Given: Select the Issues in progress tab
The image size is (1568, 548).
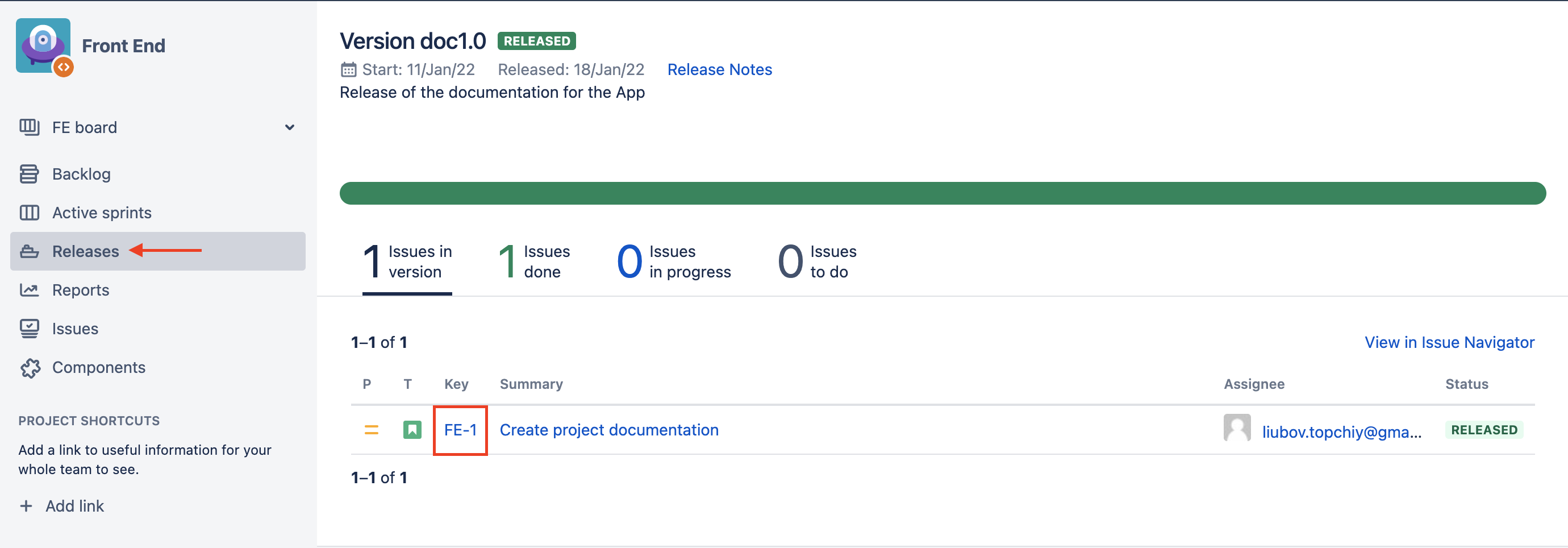Looking at the screenshot, I should [673, 262].
